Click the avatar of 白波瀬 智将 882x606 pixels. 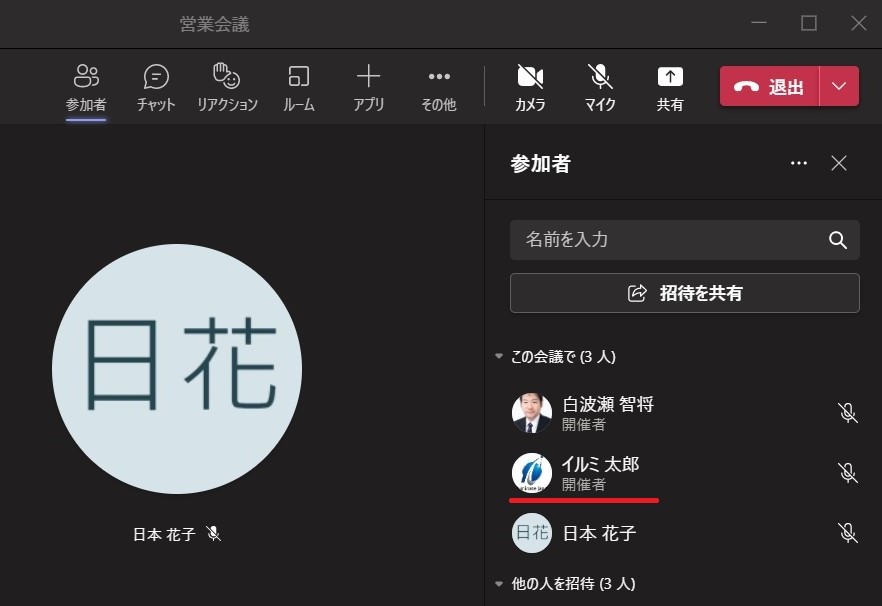coord(532,413)
